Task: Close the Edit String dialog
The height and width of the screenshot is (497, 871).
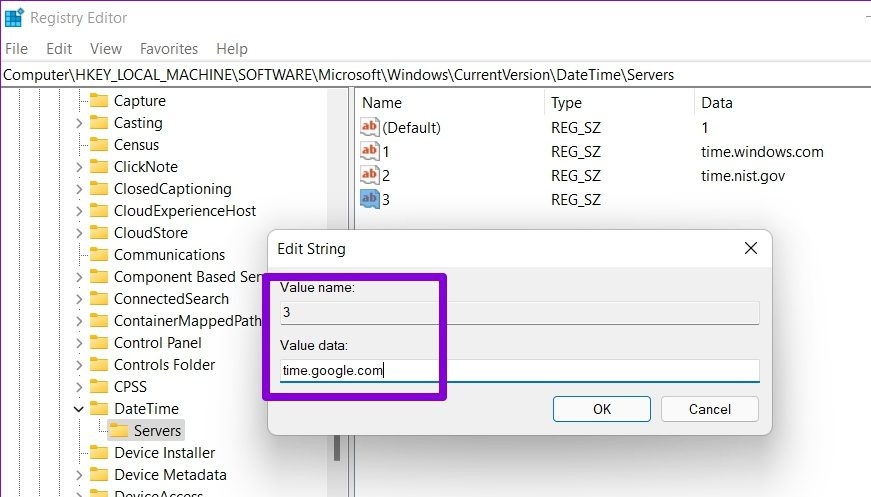Action: [x=750, y=248]
